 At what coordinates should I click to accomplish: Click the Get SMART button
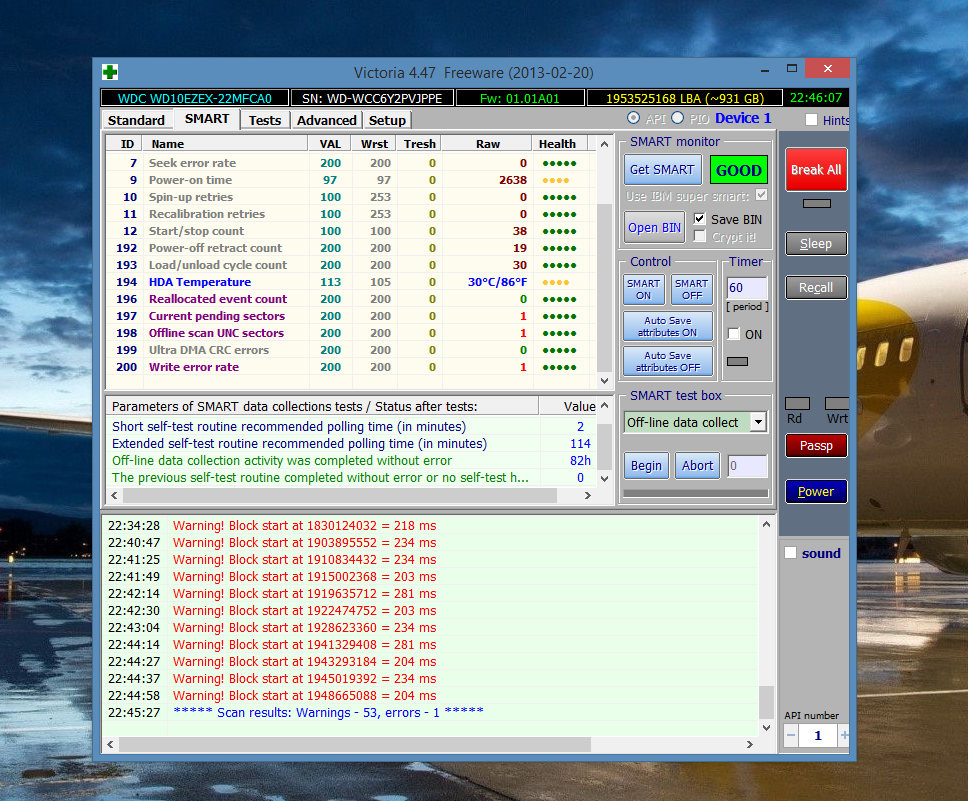(x=662, y=170)
